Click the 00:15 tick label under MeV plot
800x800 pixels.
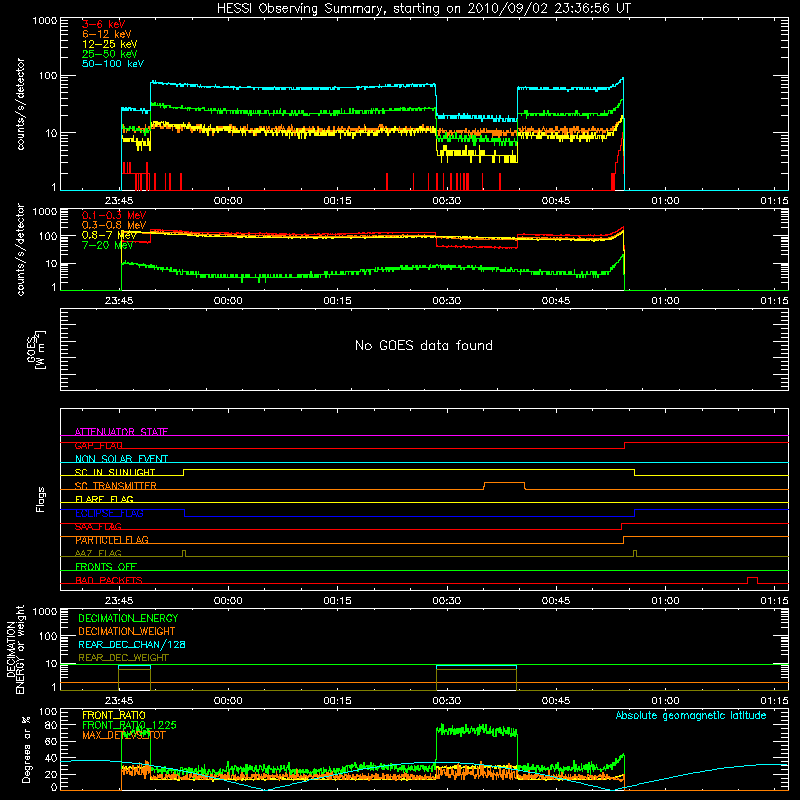coord(337,301)
